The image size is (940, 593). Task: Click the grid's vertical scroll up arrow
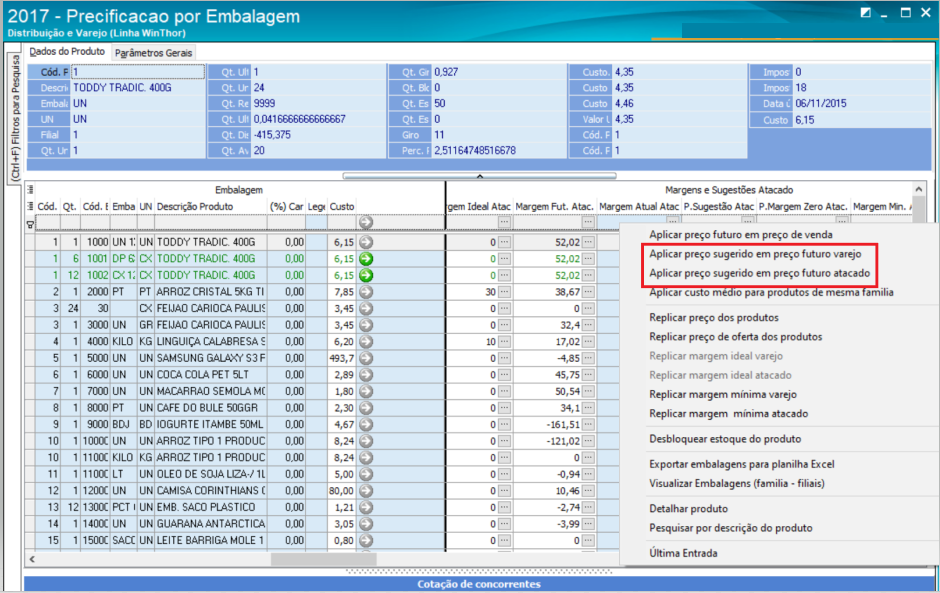coord(918,189)
